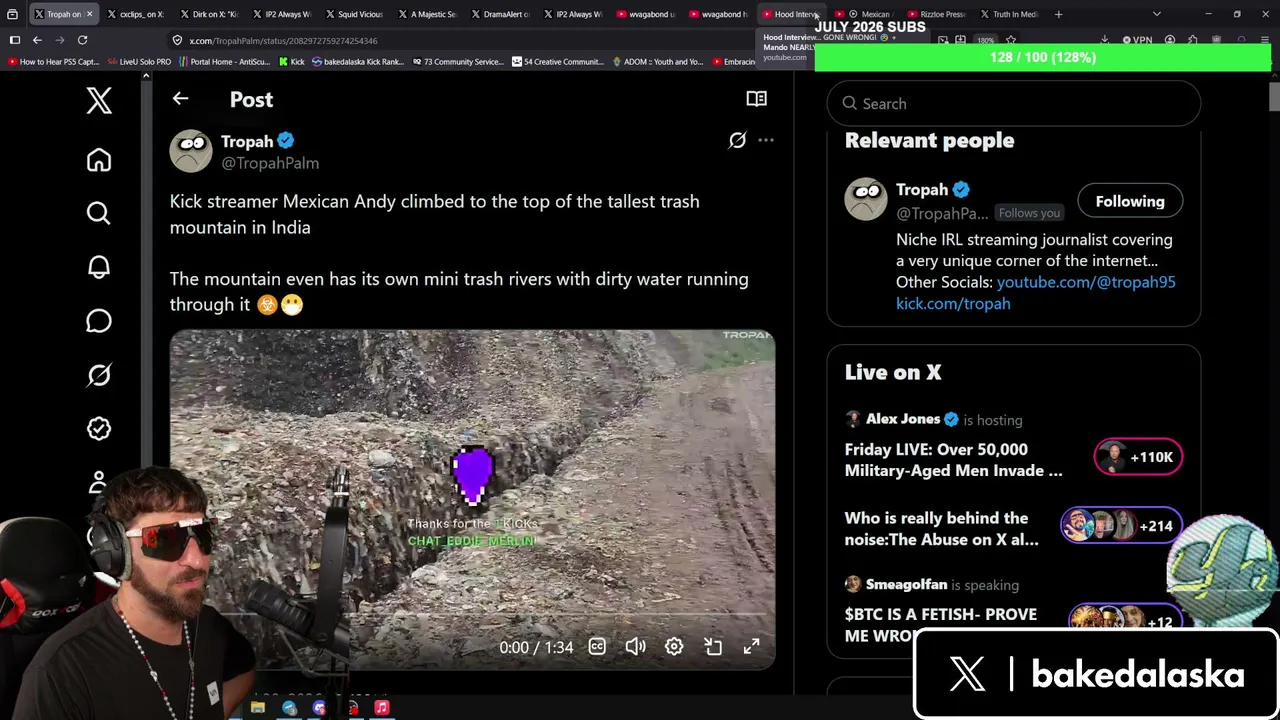Open Tropah's avatar in Relevant people
Screen dimensions: 1280x720
coord(866,199)
